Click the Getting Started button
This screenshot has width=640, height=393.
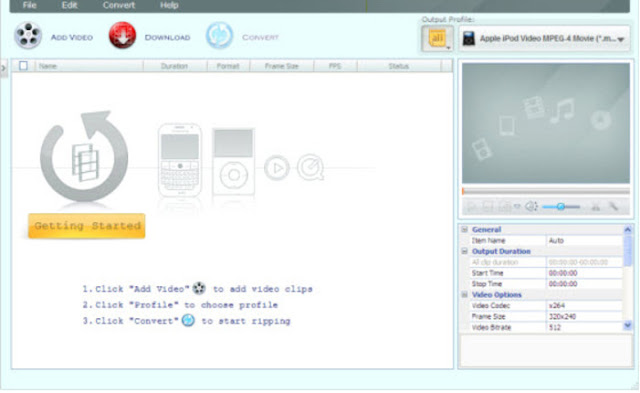(x=87, y=226)
